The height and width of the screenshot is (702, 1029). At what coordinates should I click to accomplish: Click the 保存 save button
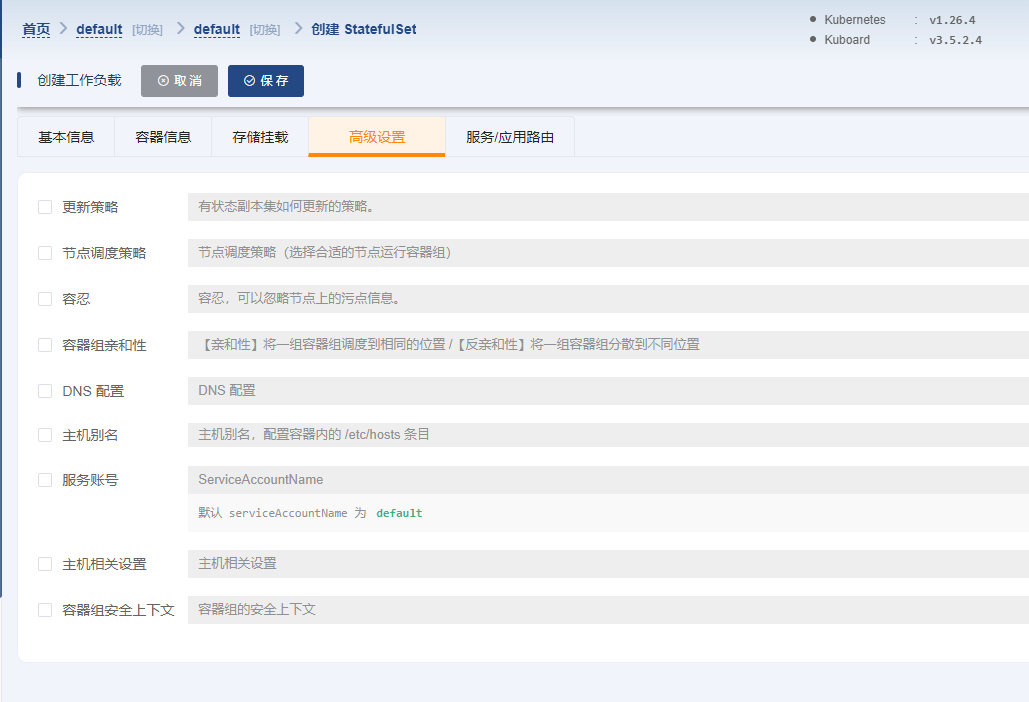[265, 81]
